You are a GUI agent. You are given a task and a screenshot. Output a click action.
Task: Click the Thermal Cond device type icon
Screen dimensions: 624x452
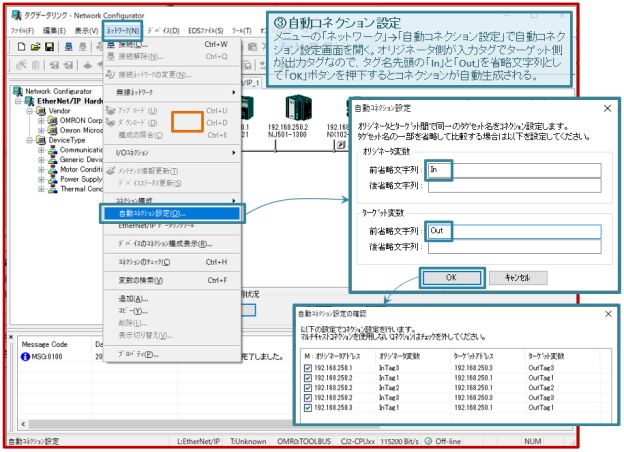pos(53,189)
